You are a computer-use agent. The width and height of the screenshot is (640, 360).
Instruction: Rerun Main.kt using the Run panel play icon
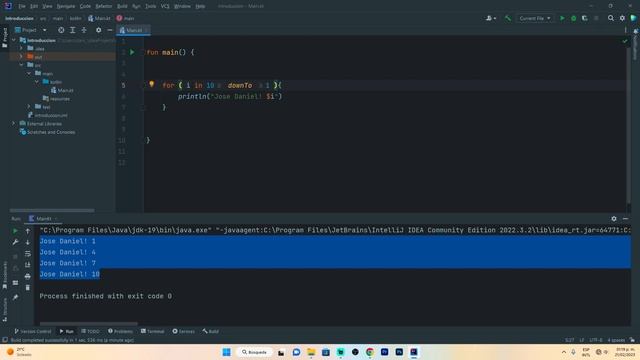[15, 231]
